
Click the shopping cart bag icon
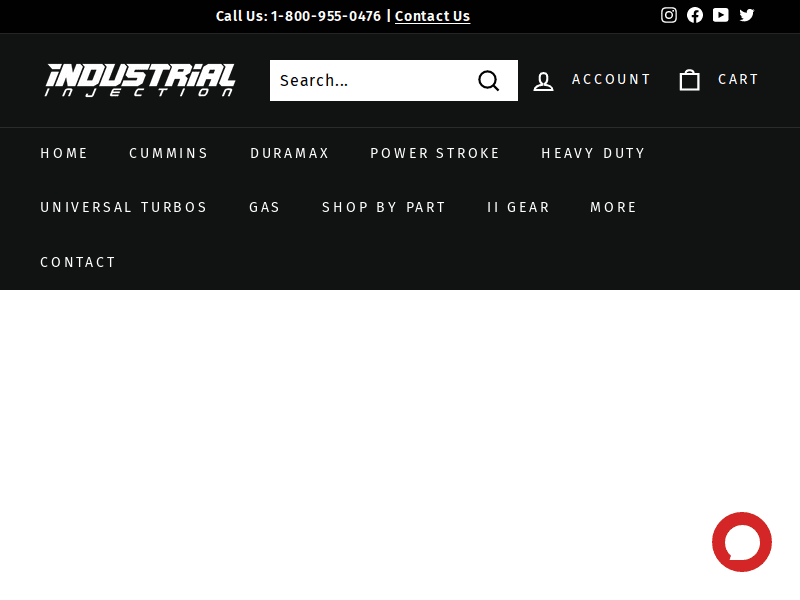pos(690,80)
